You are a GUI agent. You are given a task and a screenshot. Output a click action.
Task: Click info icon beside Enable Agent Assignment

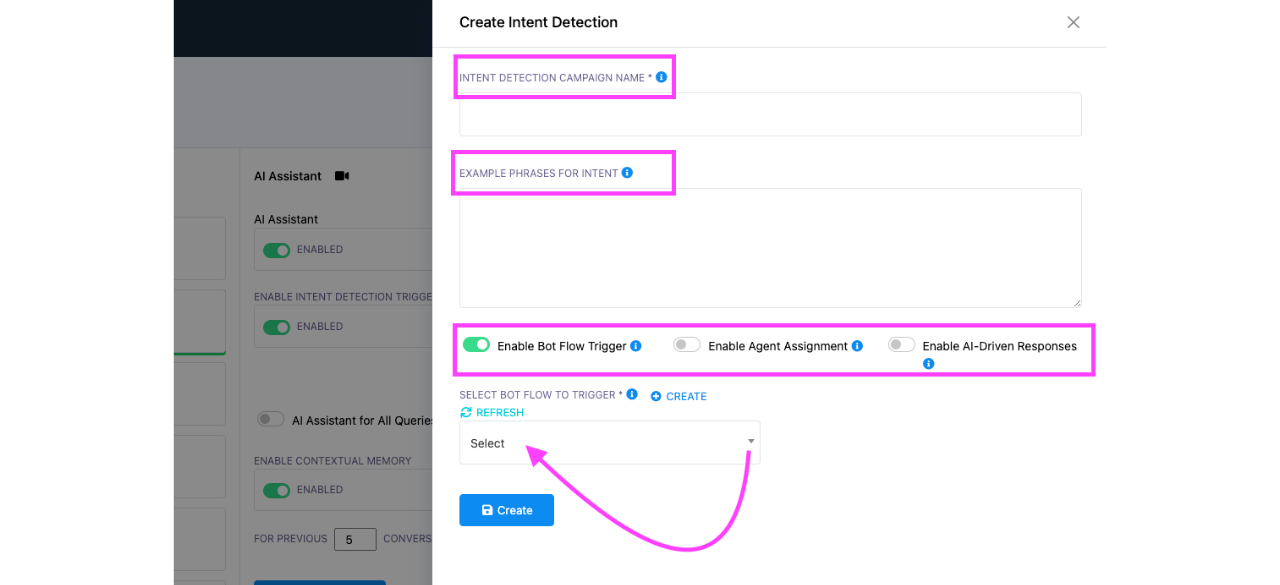(x=857, y=346)
